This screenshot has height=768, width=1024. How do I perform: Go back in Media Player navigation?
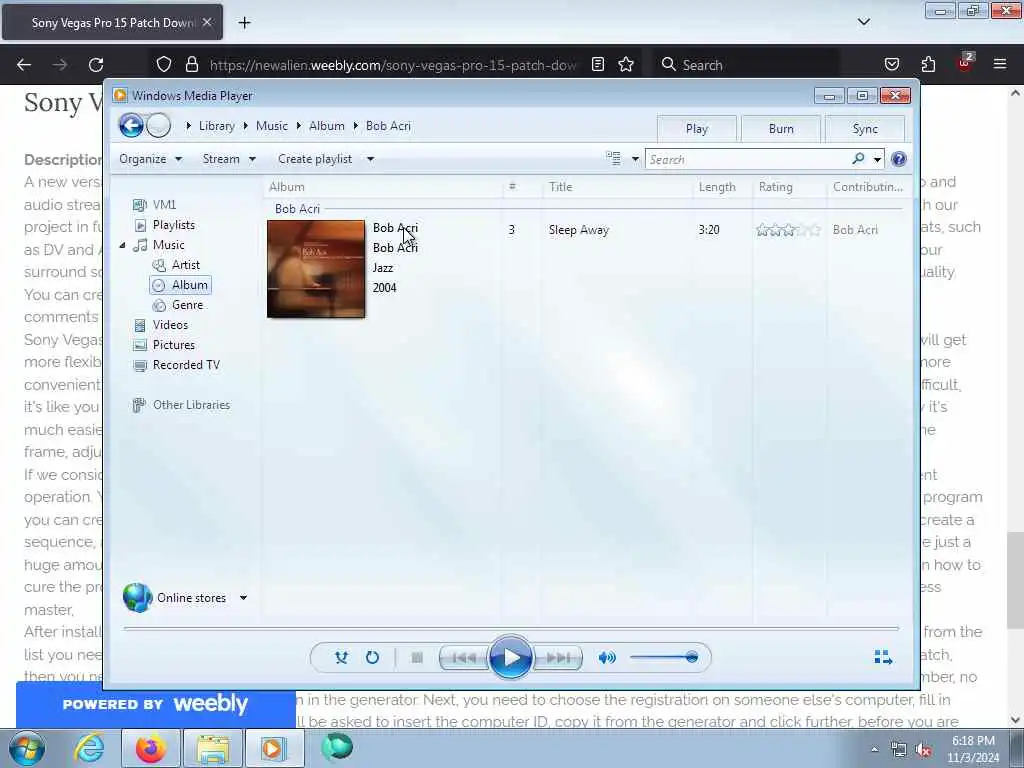(x=131, y=125)
